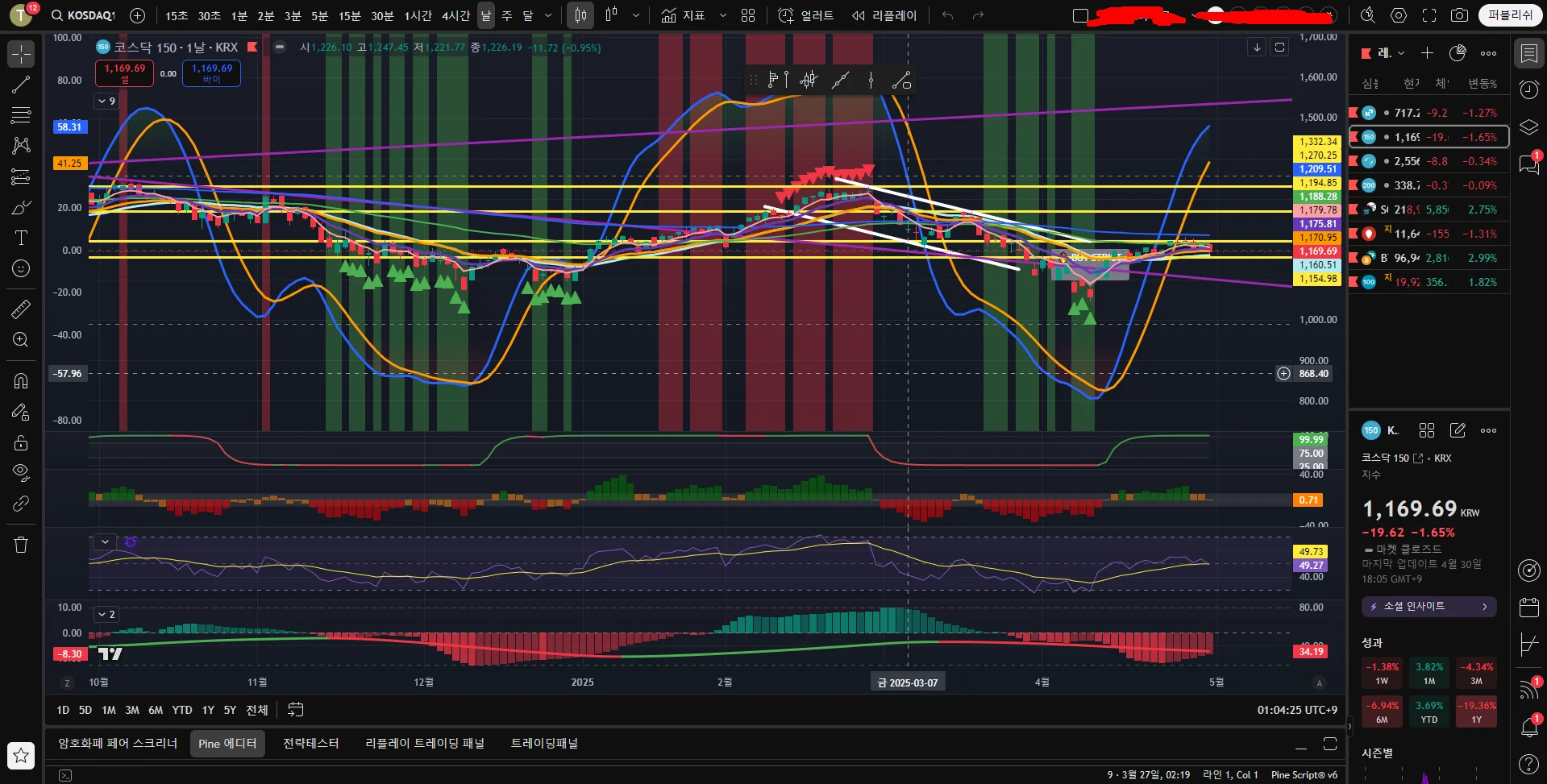This screenshot has height=784, width=1547.
Task: Toggle fullscreen mode
Action: [x=1429, y=15]
